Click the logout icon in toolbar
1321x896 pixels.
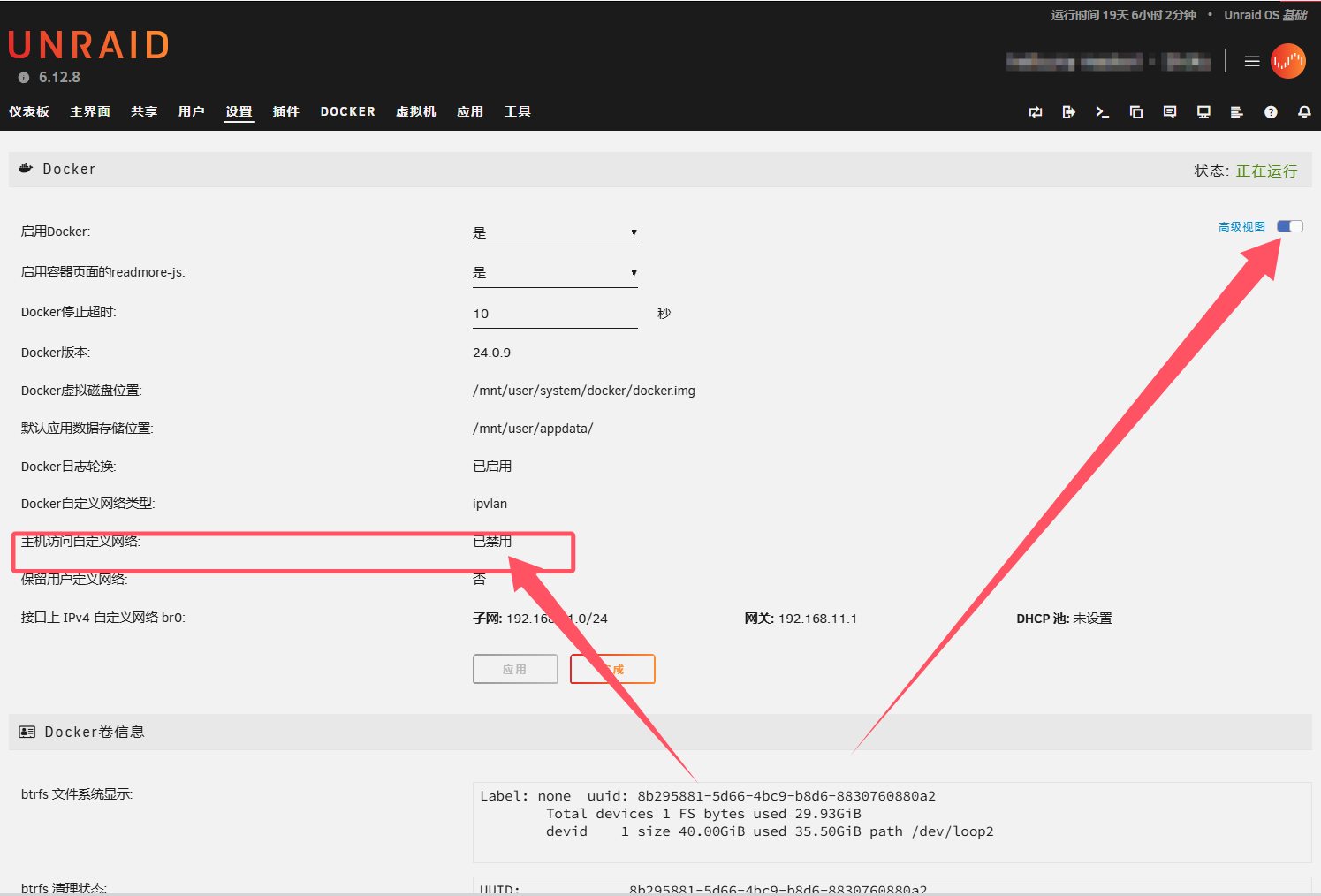click(1068, 112)
